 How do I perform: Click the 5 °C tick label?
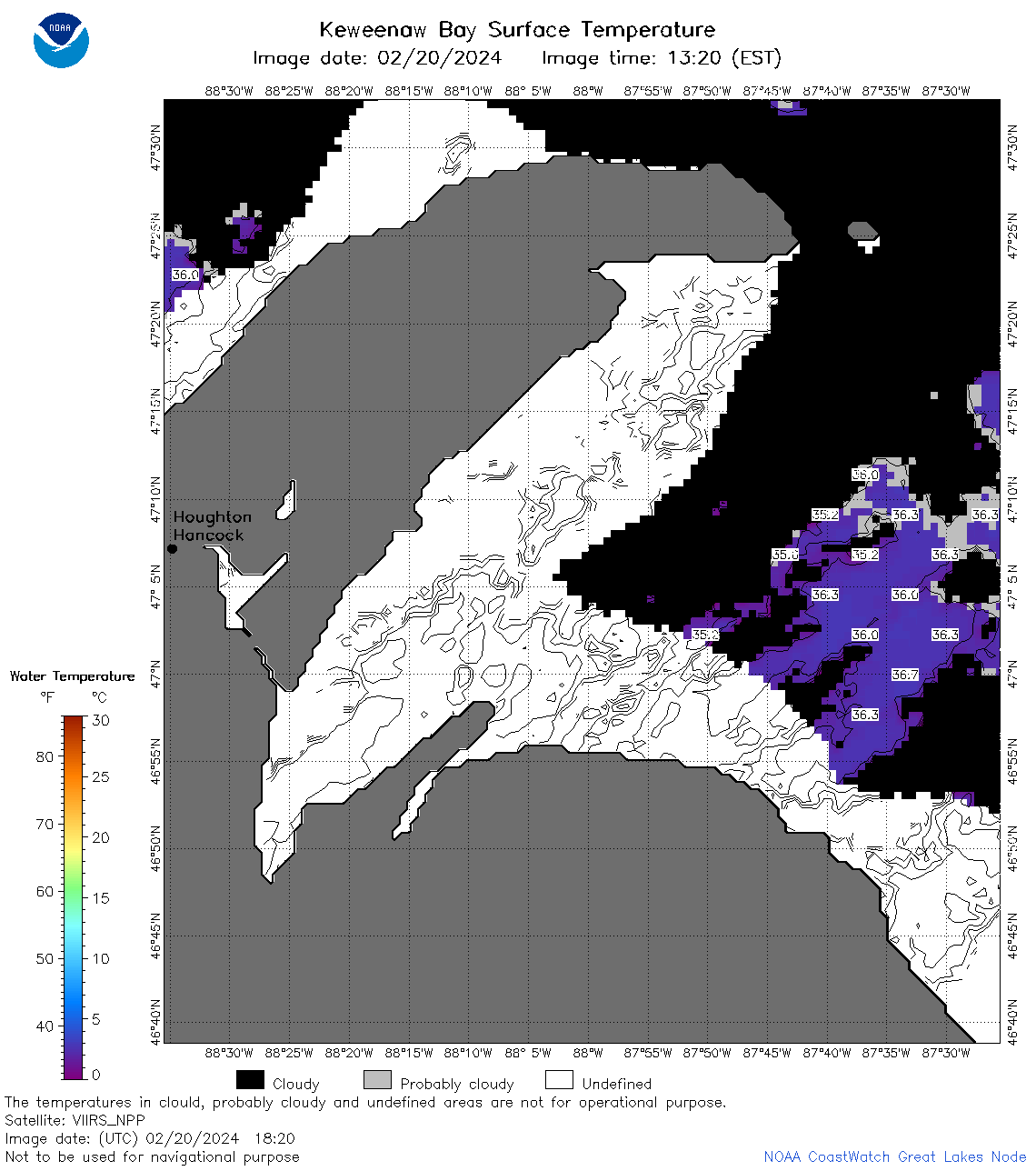pyautogui.click(x=96, y=1019)
